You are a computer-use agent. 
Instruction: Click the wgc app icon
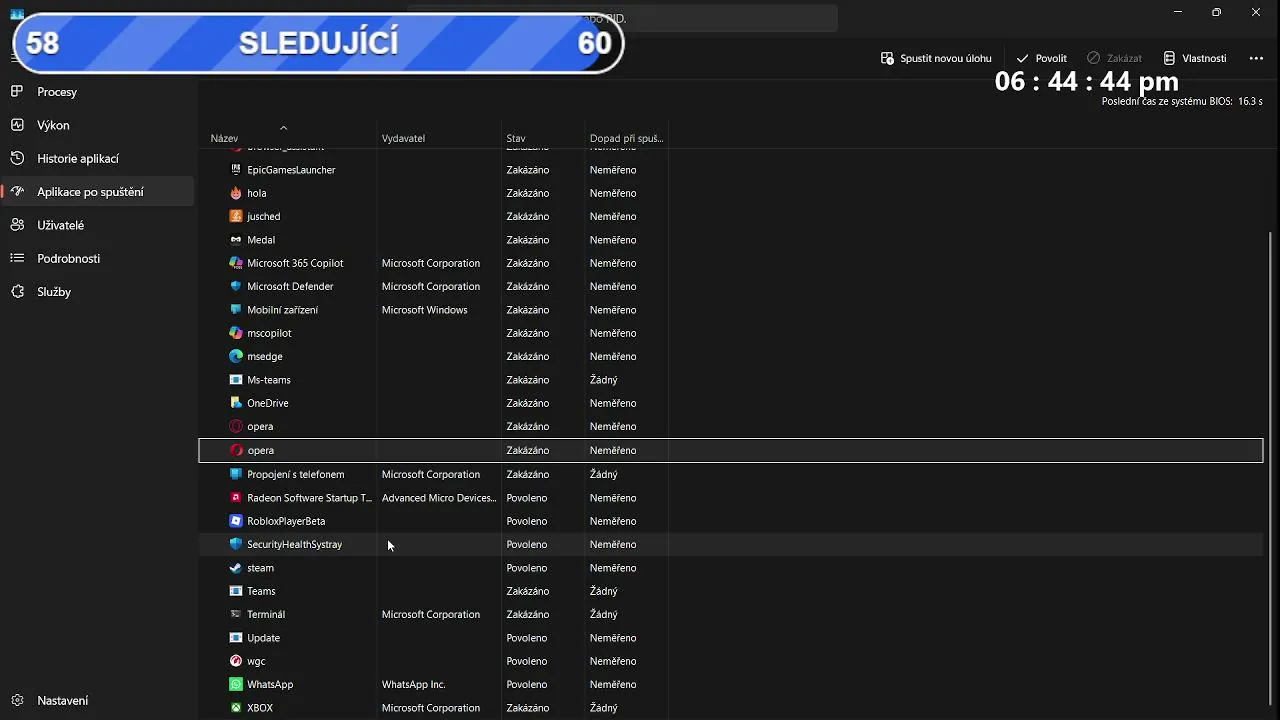click(x=236, y=661)
